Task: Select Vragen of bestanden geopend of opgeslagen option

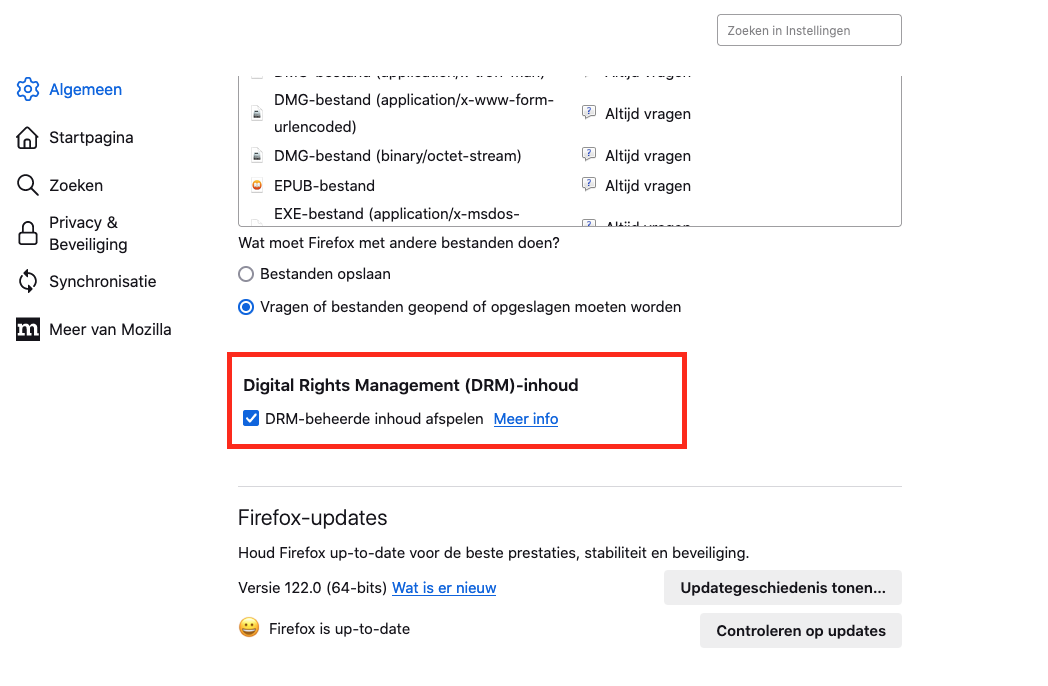Action: 246,307
